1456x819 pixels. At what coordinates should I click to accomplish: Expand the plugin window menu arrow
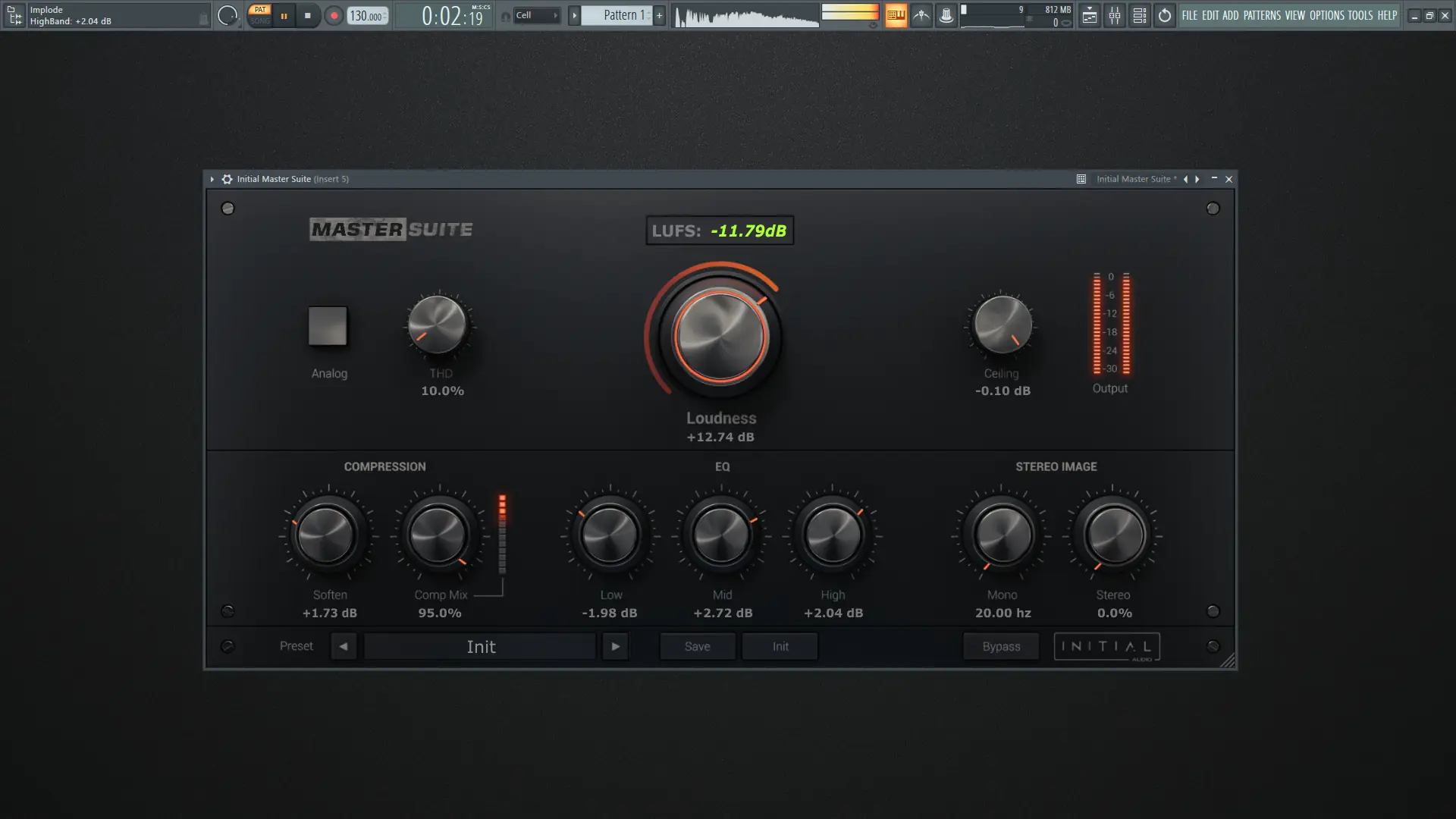(212, 179)
